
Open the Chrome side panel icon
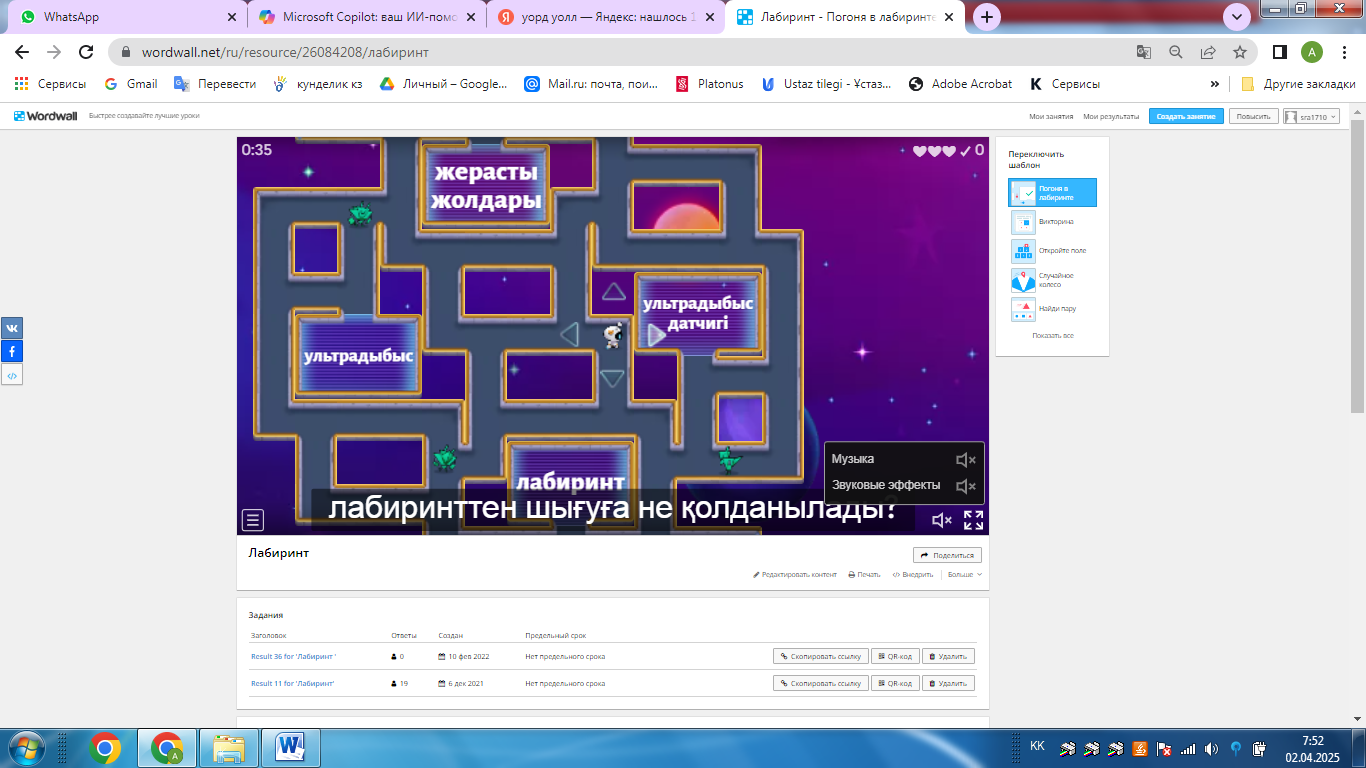(1279, 52)
